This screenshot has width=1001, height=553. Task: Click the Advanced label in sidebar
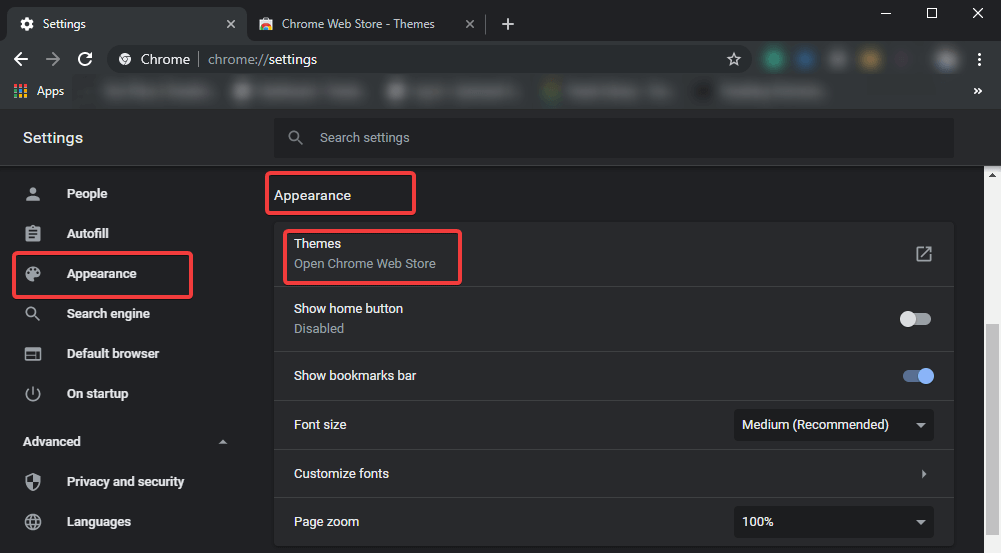[52, 442]
